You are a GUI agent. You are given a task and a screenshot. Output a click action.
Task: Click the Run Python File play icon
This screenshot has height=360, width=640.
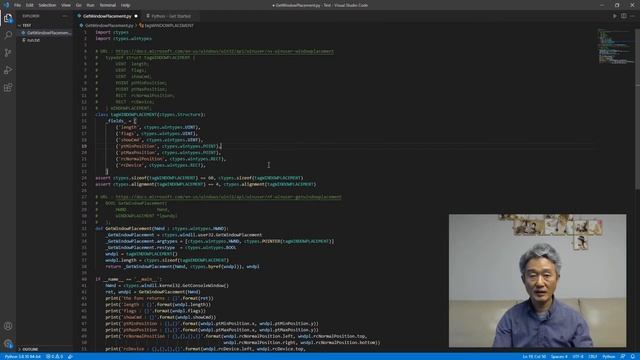(615, 16)
